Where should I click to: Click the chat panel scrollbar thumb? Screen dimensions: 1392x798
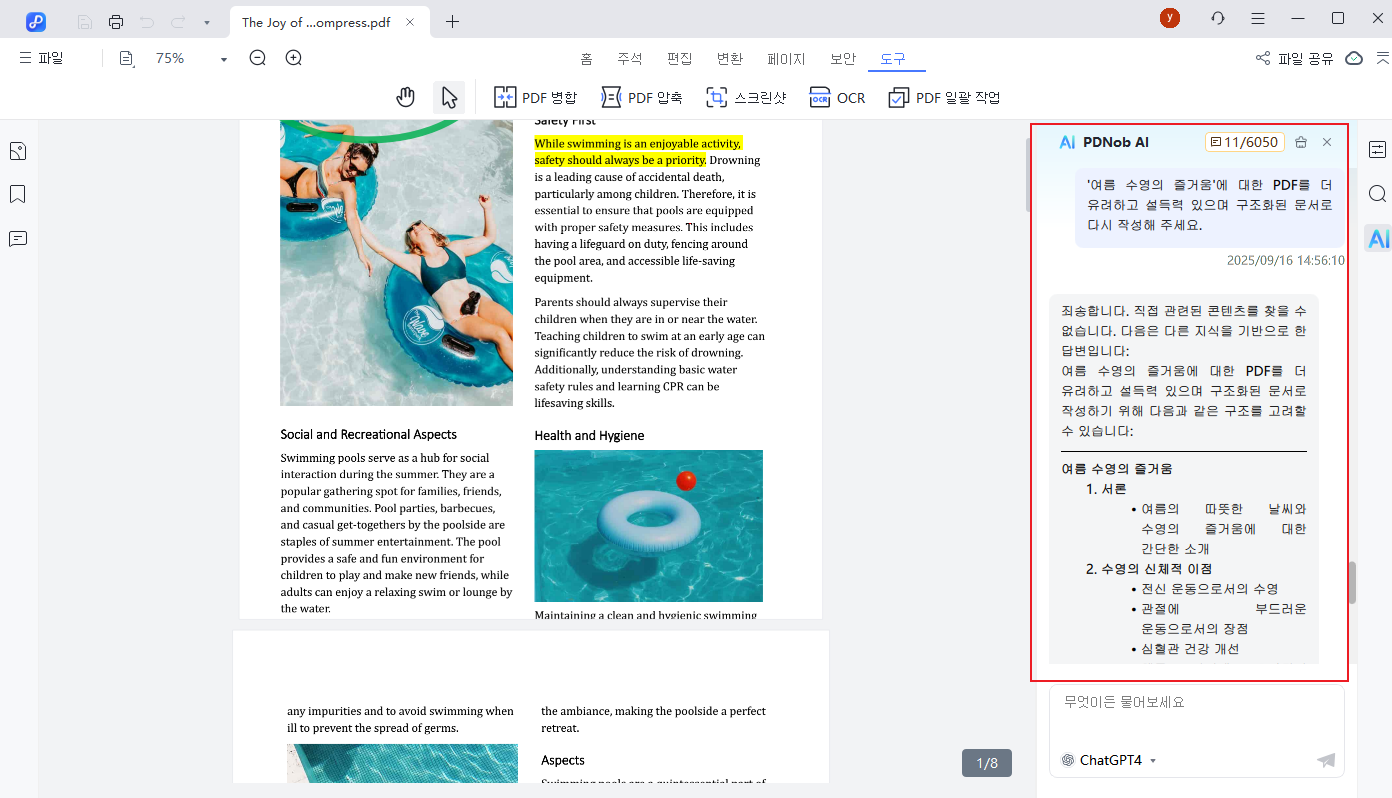click(x=1352, y=583)
